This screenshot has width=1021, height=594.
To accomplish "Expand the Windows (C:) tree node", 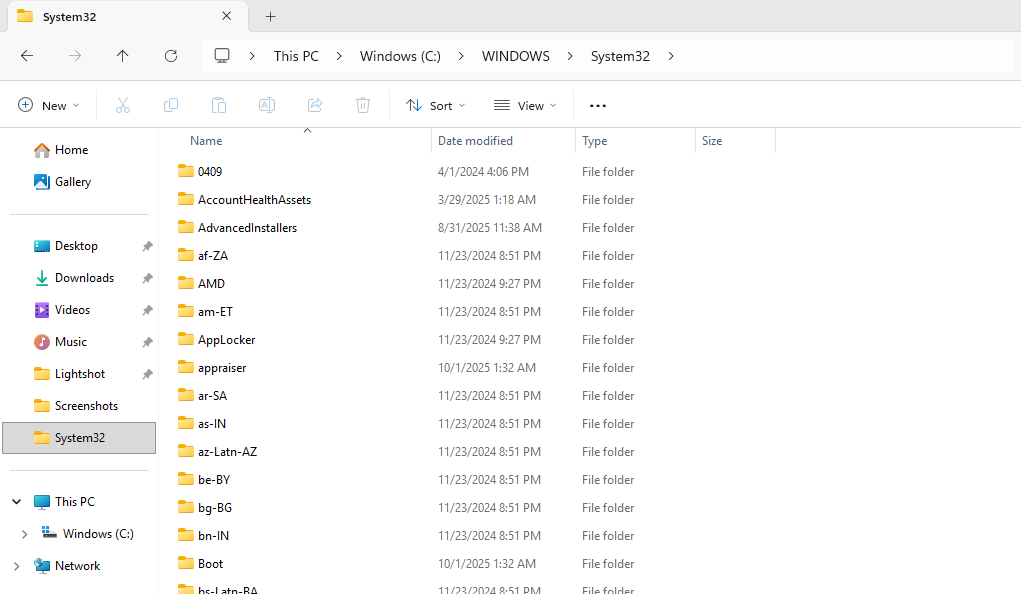I will point(24,534).
